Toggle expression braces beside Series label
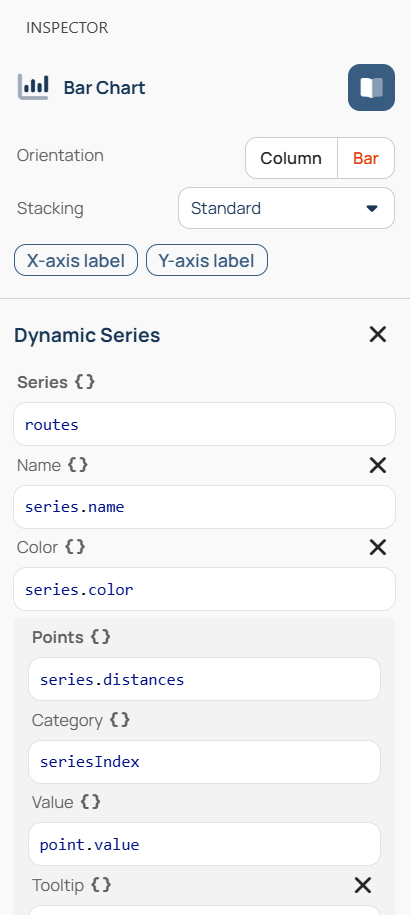Image resolution: width=410 pixels, height=915 pixels. [x=85, y=382]
